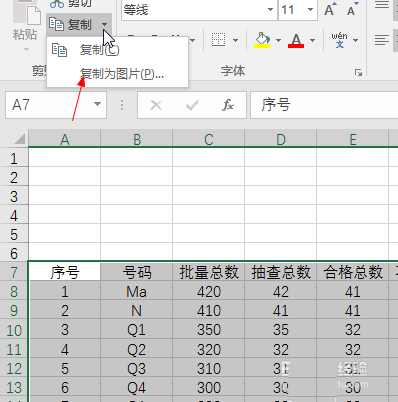The image size is (398, 402).
Task: Click cell containing 410
Action: [x=209, y=311]
